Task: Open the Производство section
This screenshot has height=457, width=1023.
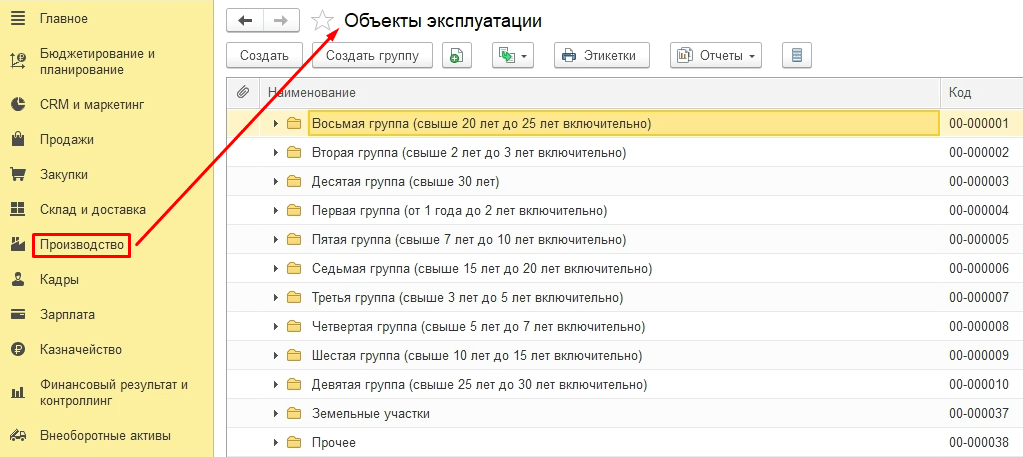Action: pyautogui.click(x=82, y=245)
